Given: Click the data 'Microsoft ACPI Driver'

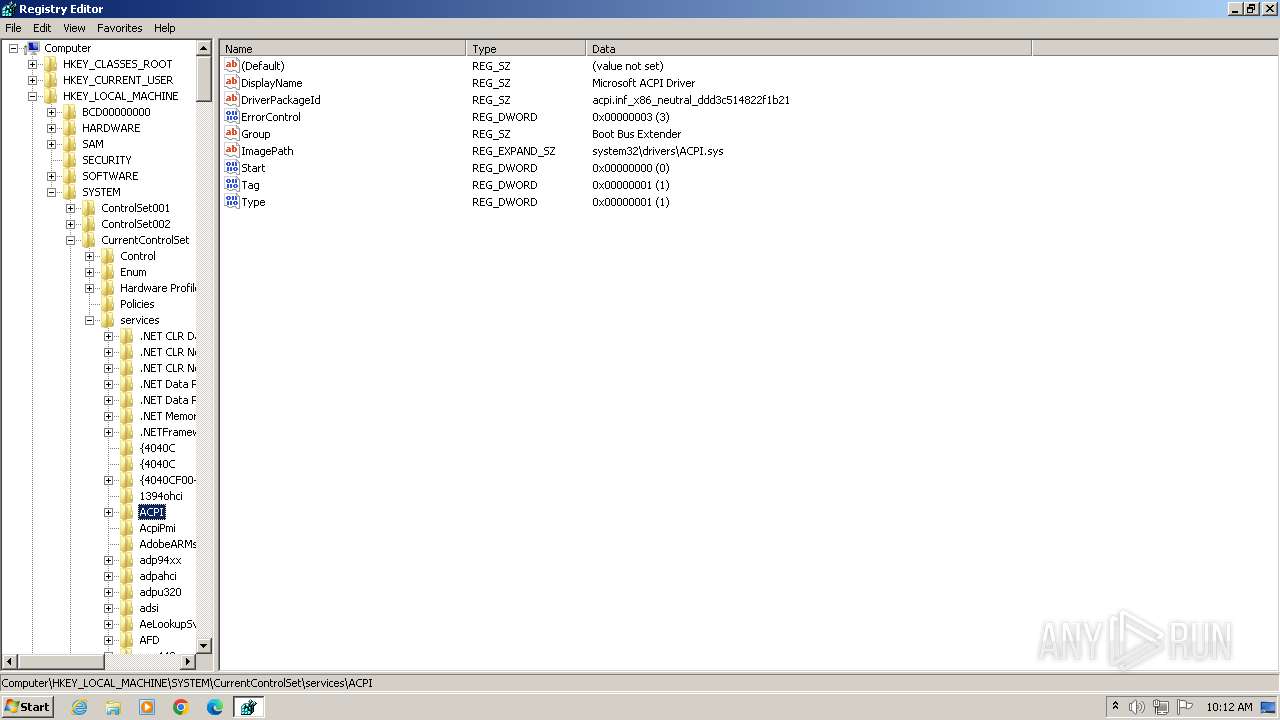Looking at the screenshot, I should (643, 83).
